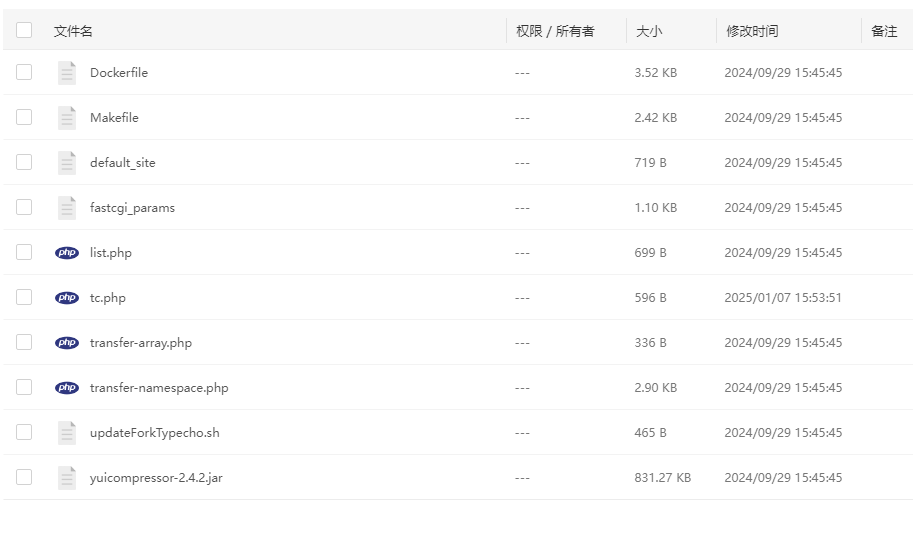The width and height of the screenshot is (913, 542).
Task: Click the Dockerfile file icon
Action: coord(67,73)
